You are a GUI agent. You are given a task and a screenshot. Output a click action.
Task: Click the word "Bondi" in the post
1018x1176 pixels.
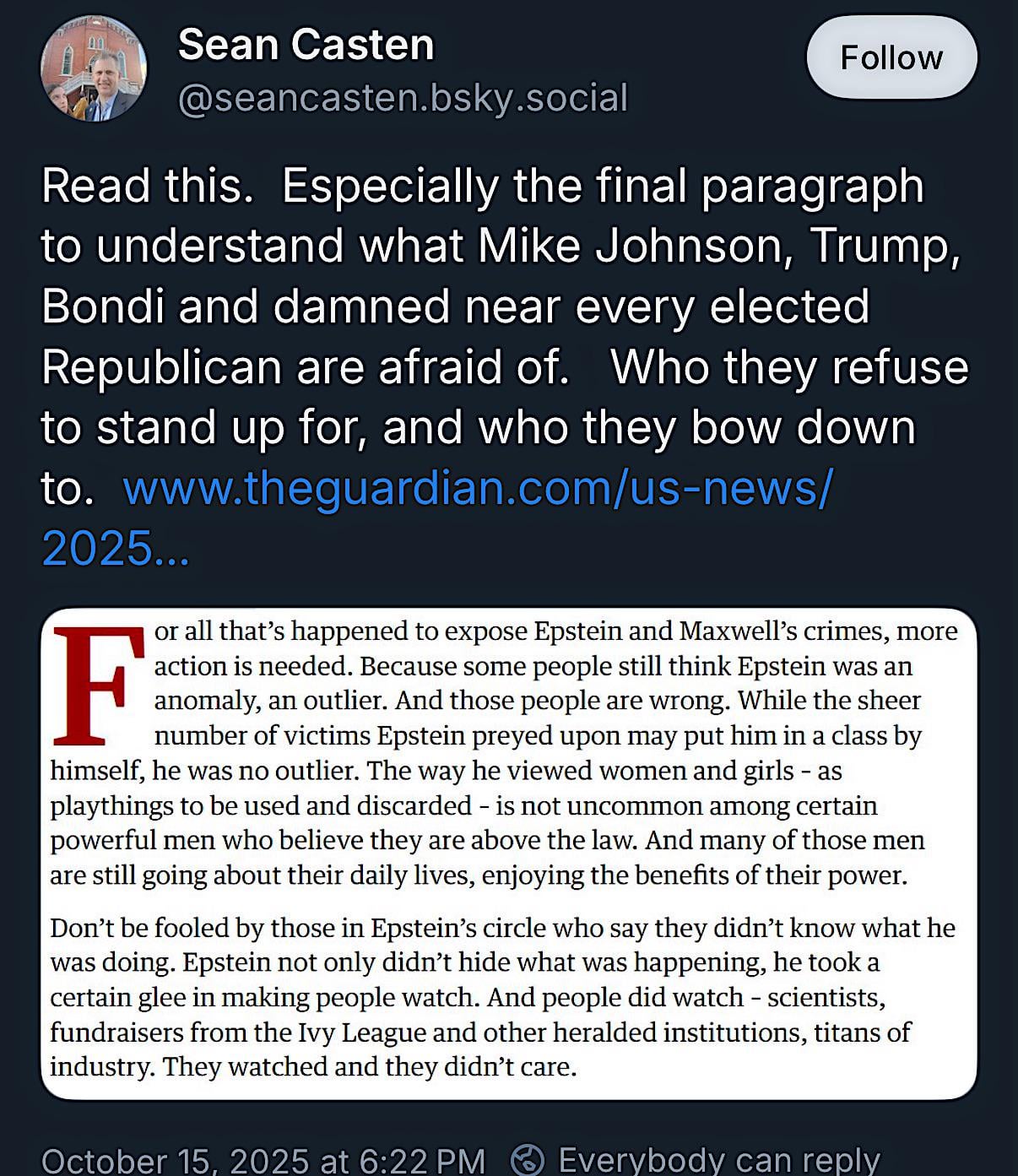click(x=103, y=306)
